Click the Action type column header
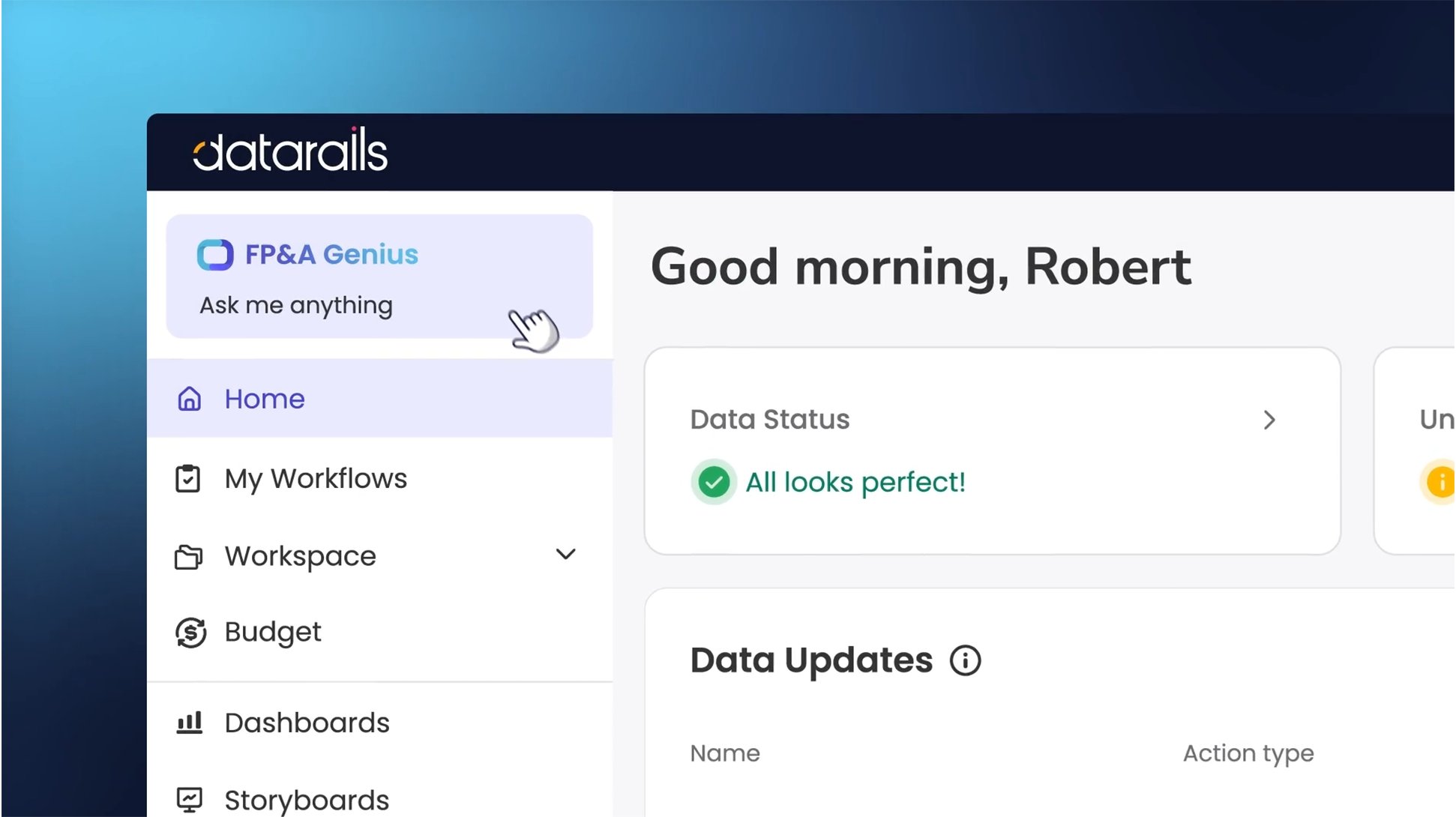The width and height of the screenshot is (1456, 817). (1248, 753)
